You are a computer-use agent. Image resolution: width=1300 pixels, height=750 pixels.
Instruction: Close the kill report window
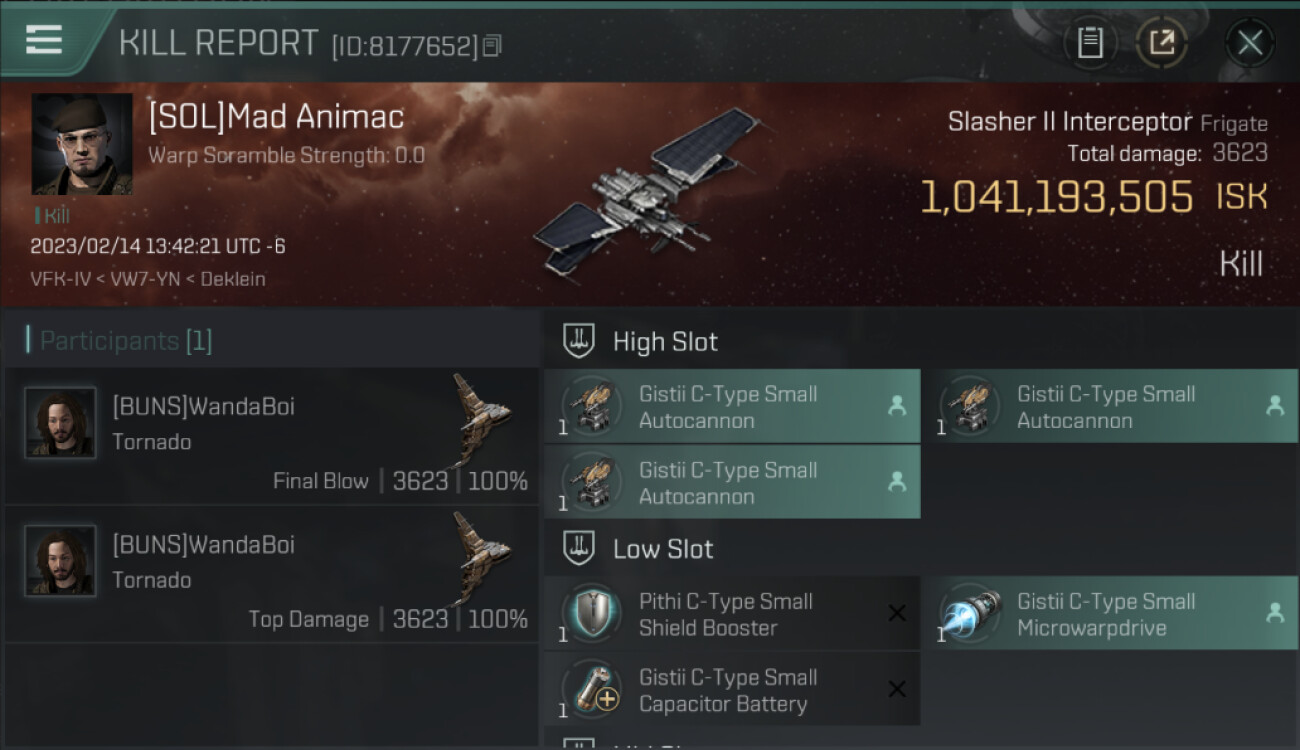click(x=1249, y=42)
